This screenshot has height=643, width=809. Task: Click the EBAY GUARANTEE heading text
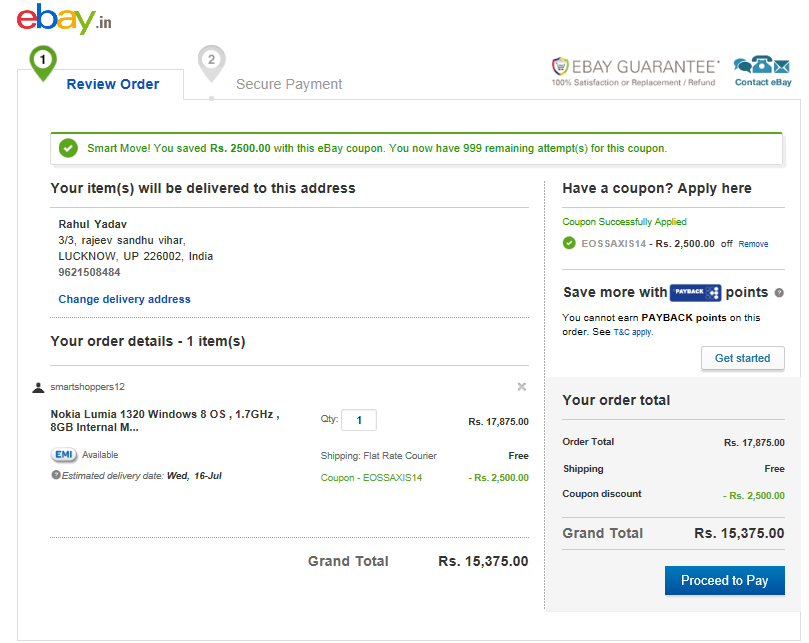coord(645,67)
